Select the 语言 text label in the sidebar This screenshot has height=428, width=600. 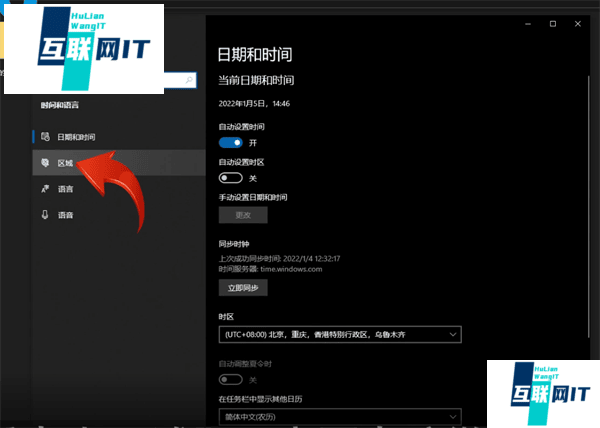(65, 188)
